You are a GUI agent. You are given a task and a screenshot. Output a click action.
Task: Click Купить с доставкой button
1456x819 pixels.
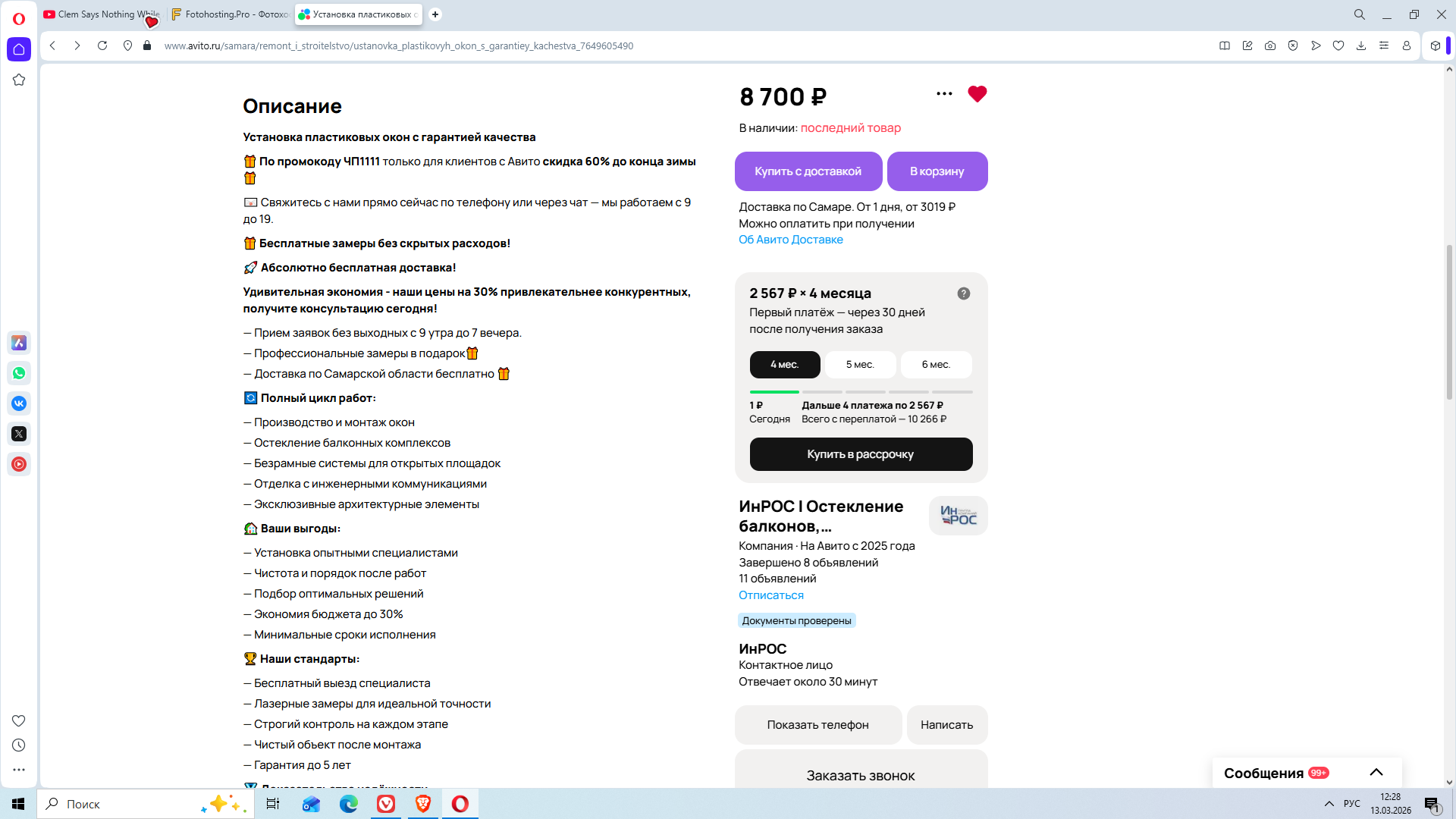coord(808,171)
